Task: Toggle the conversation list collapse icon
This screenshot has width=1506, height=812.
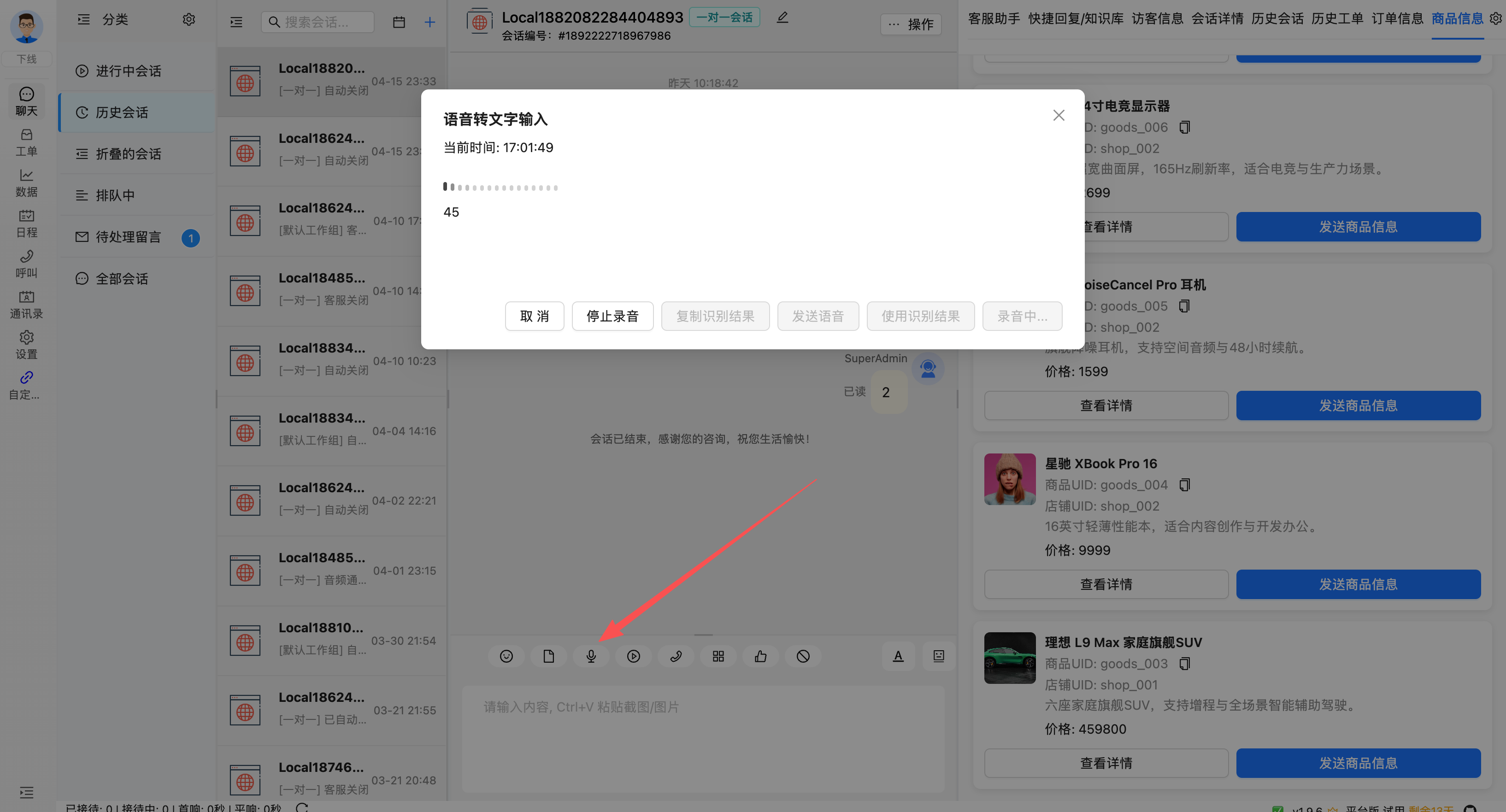Action: 236,22
